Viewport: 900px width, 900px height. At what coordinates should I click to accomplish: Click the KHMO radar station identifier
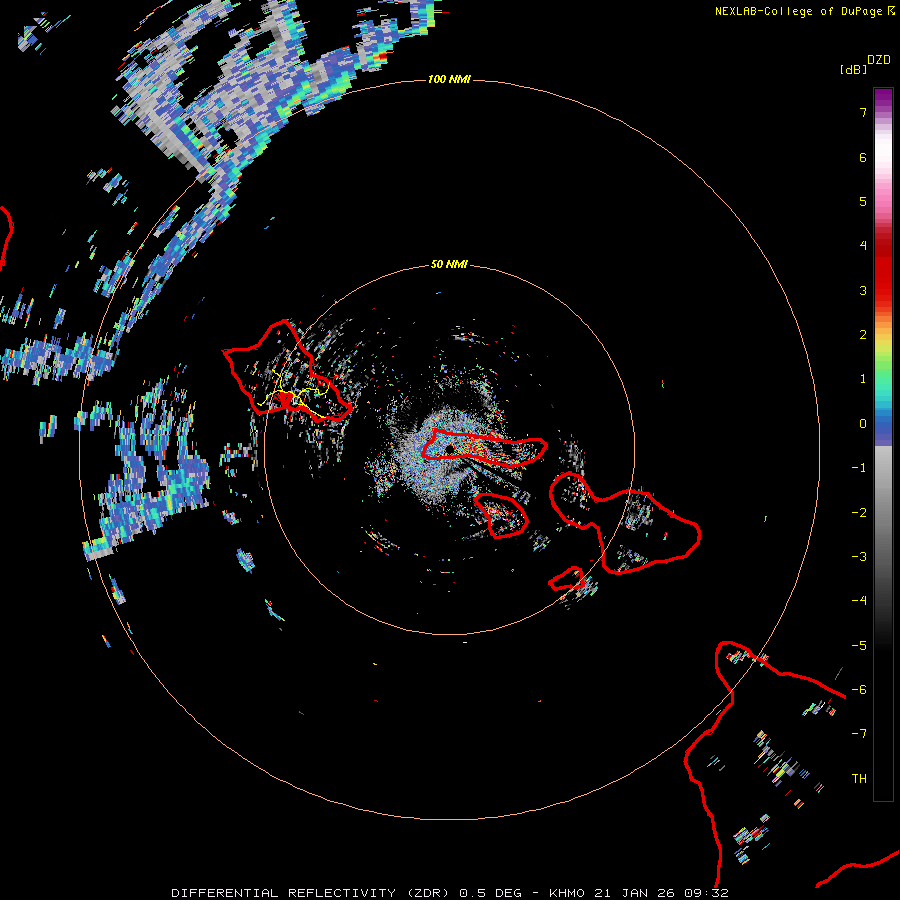[567, 893]
